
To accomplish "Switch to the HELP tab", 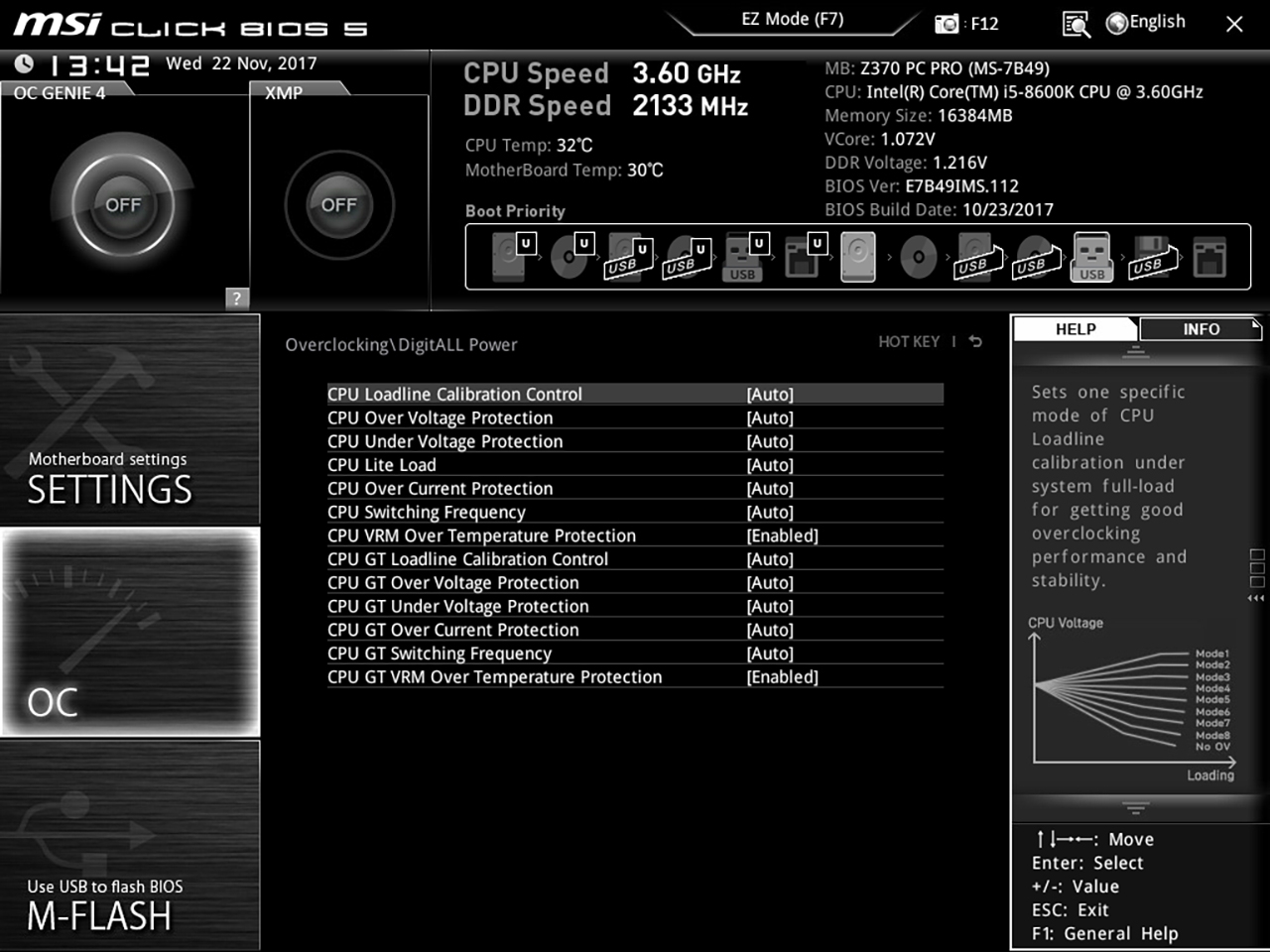I will pos(1076,329).
